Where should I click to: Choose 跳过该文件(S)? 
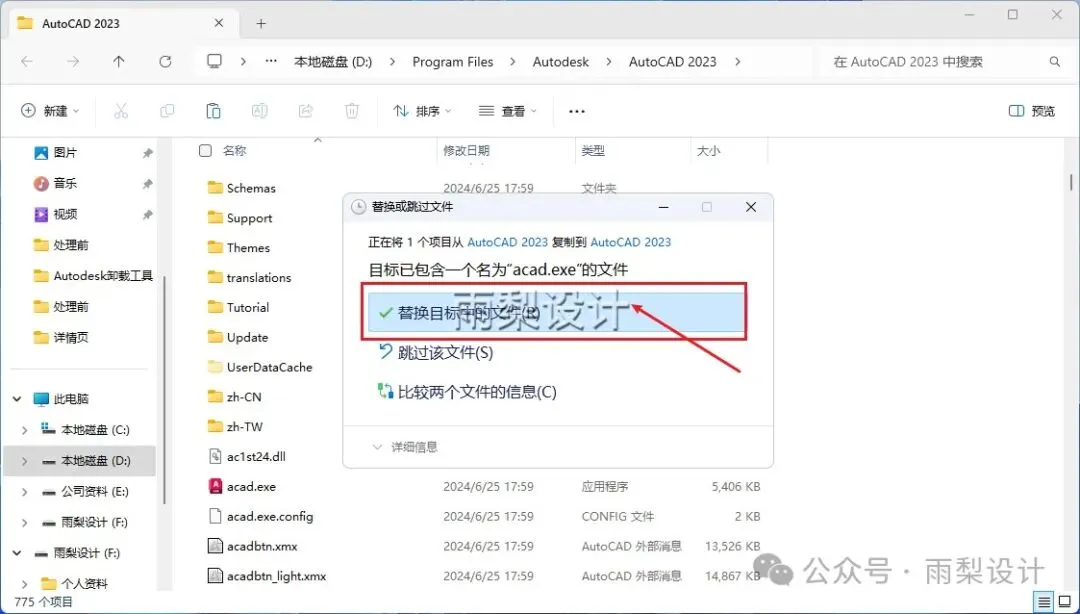click(x=435, y=352)
